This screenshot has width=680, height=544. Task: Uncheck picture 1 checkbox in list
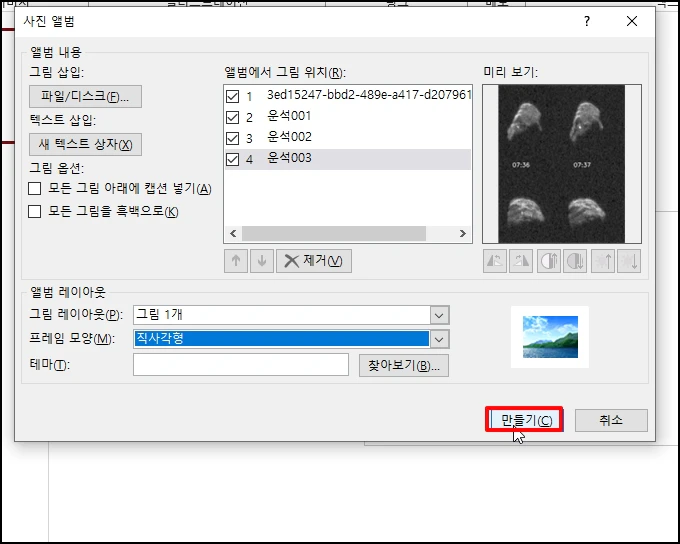tap(232, 96)
